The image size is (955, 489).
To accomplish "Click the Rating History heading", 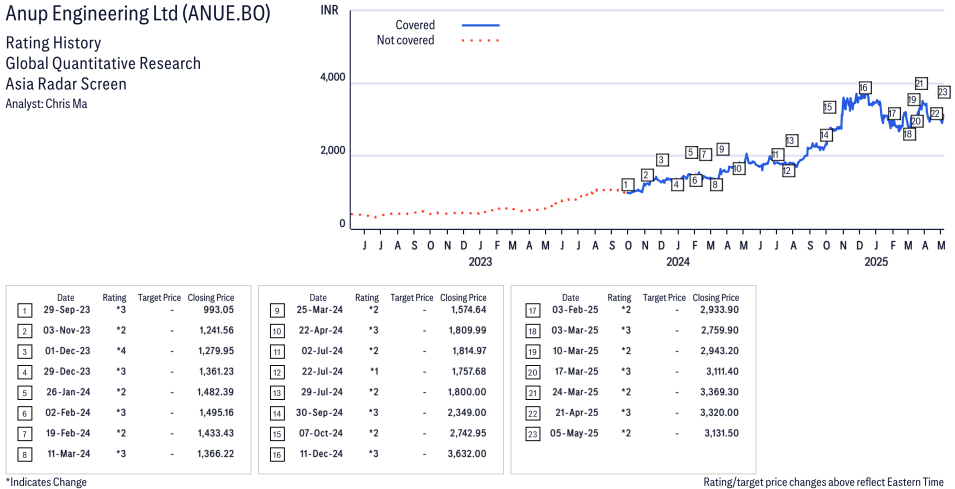I will [x=53, y=43].
